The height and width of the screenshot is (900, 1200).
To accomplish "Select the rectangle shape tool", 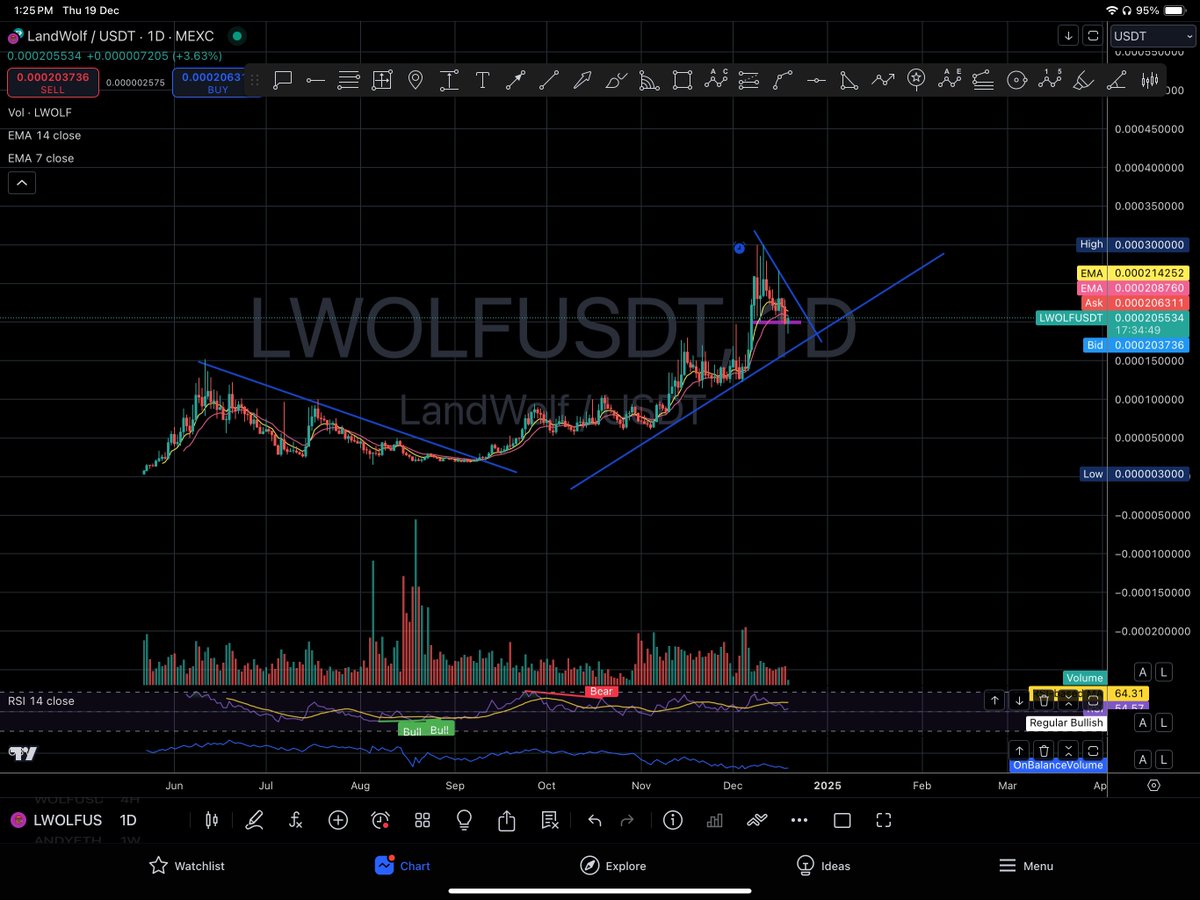I will tap(682, 80).
